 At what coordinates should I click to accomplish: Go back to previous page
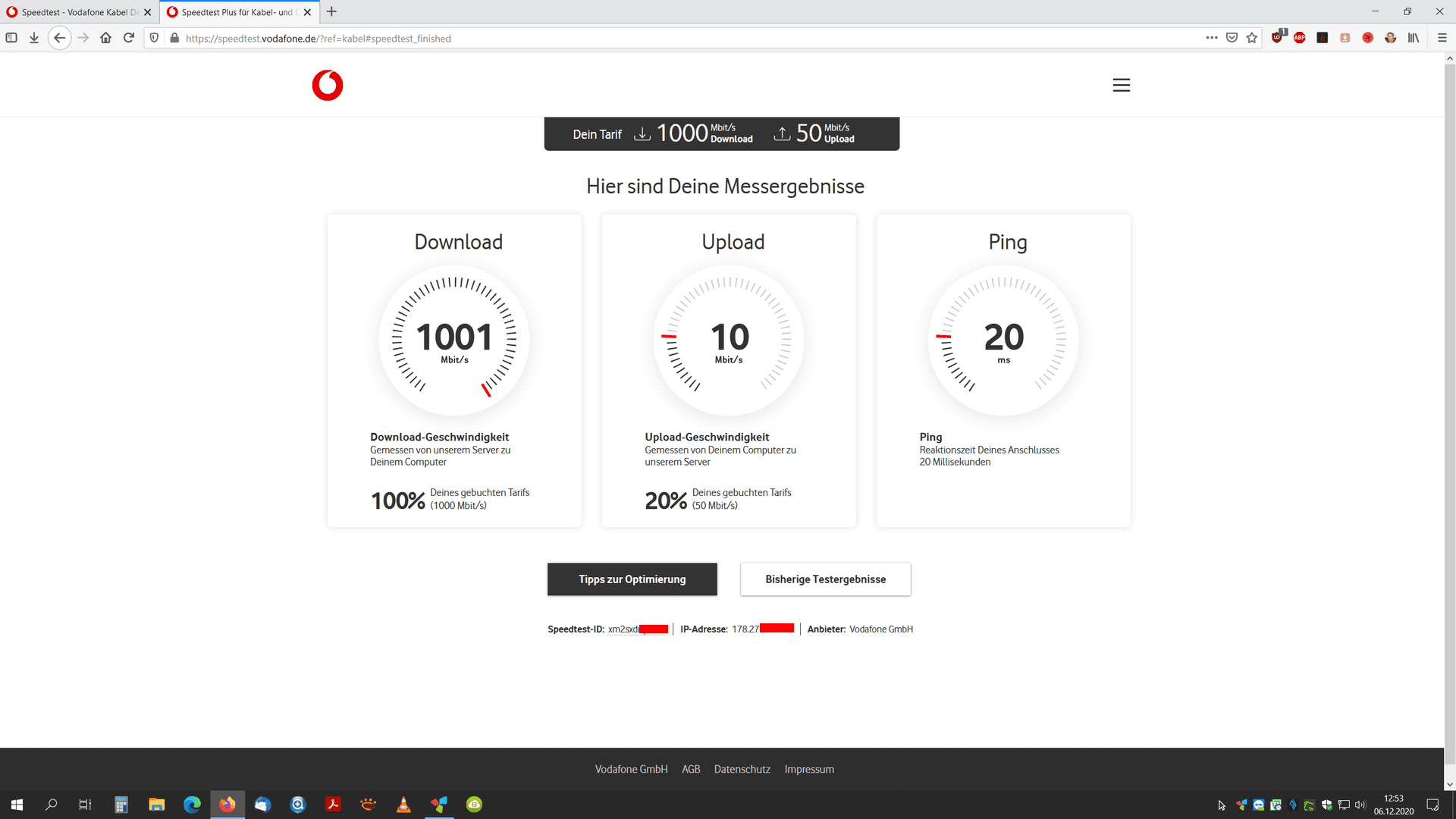(x=59, y=38)
